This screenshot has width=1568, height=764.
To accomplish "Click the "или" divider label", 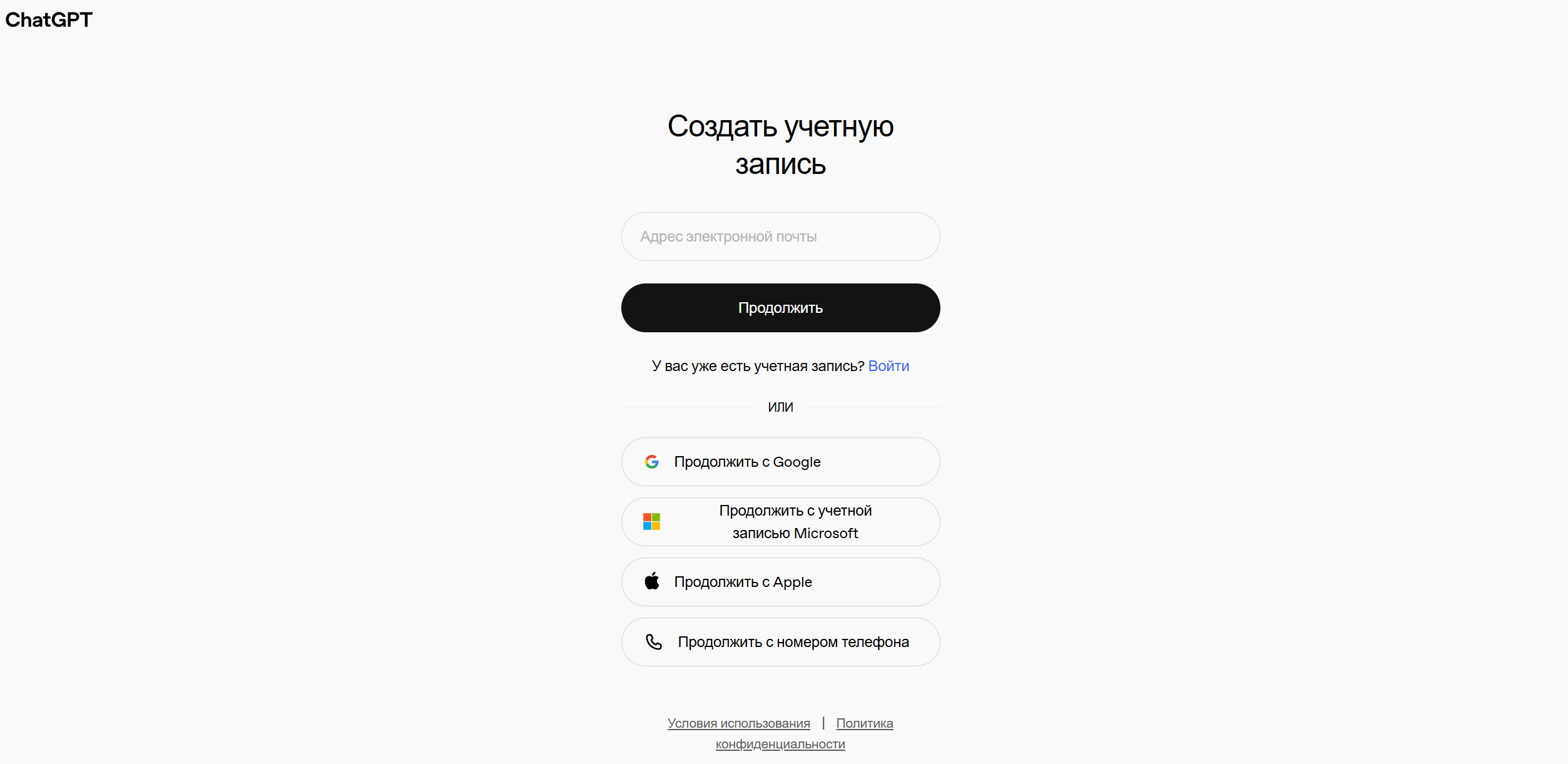I will click(x=781, y=407).
